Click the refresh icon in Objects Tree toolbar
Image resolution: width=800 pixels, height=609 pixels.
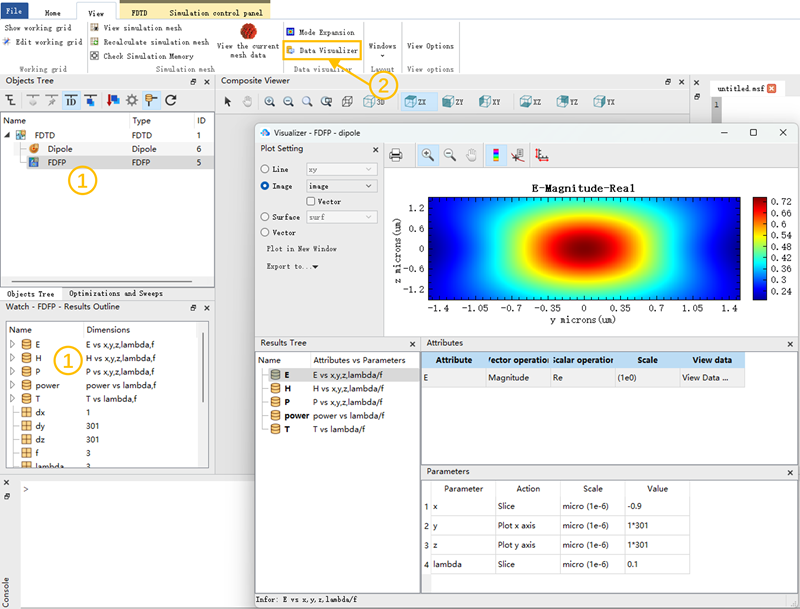pyautogui.click(x=170, y=100)
